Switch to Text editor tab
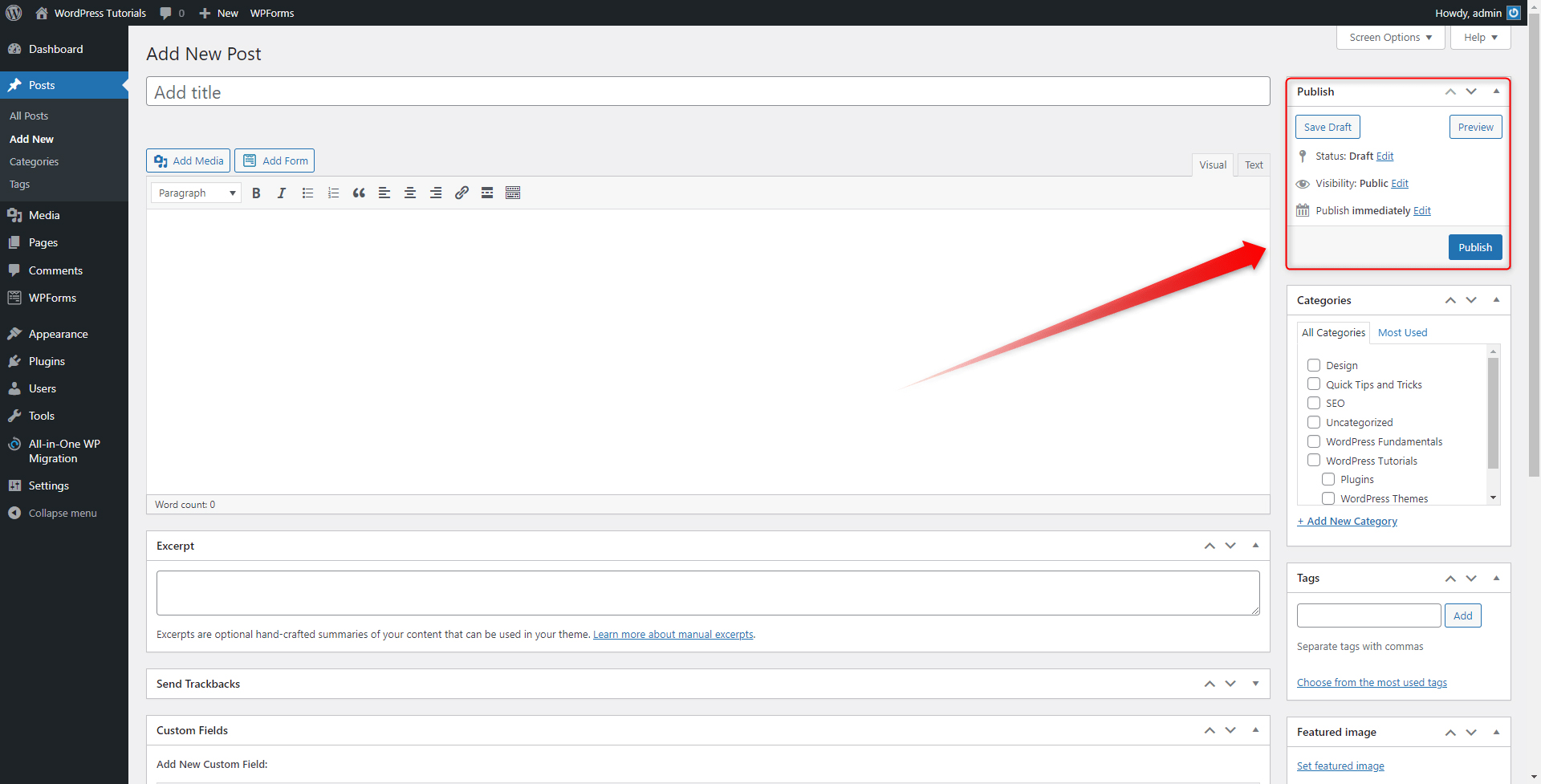1541x784 pixels. (1254, 165)
